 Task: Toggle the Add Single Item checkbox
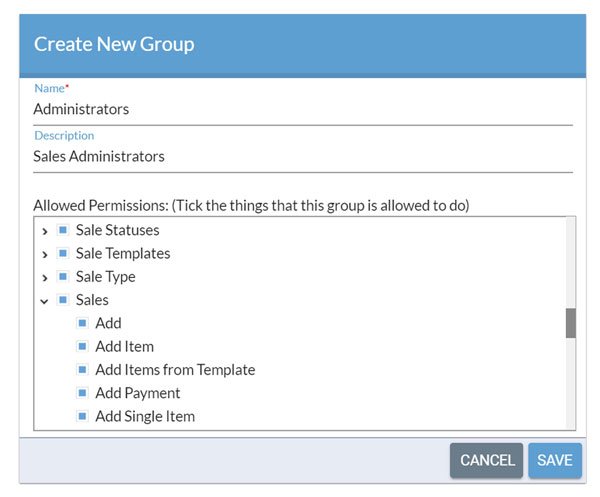coord(82,416)
